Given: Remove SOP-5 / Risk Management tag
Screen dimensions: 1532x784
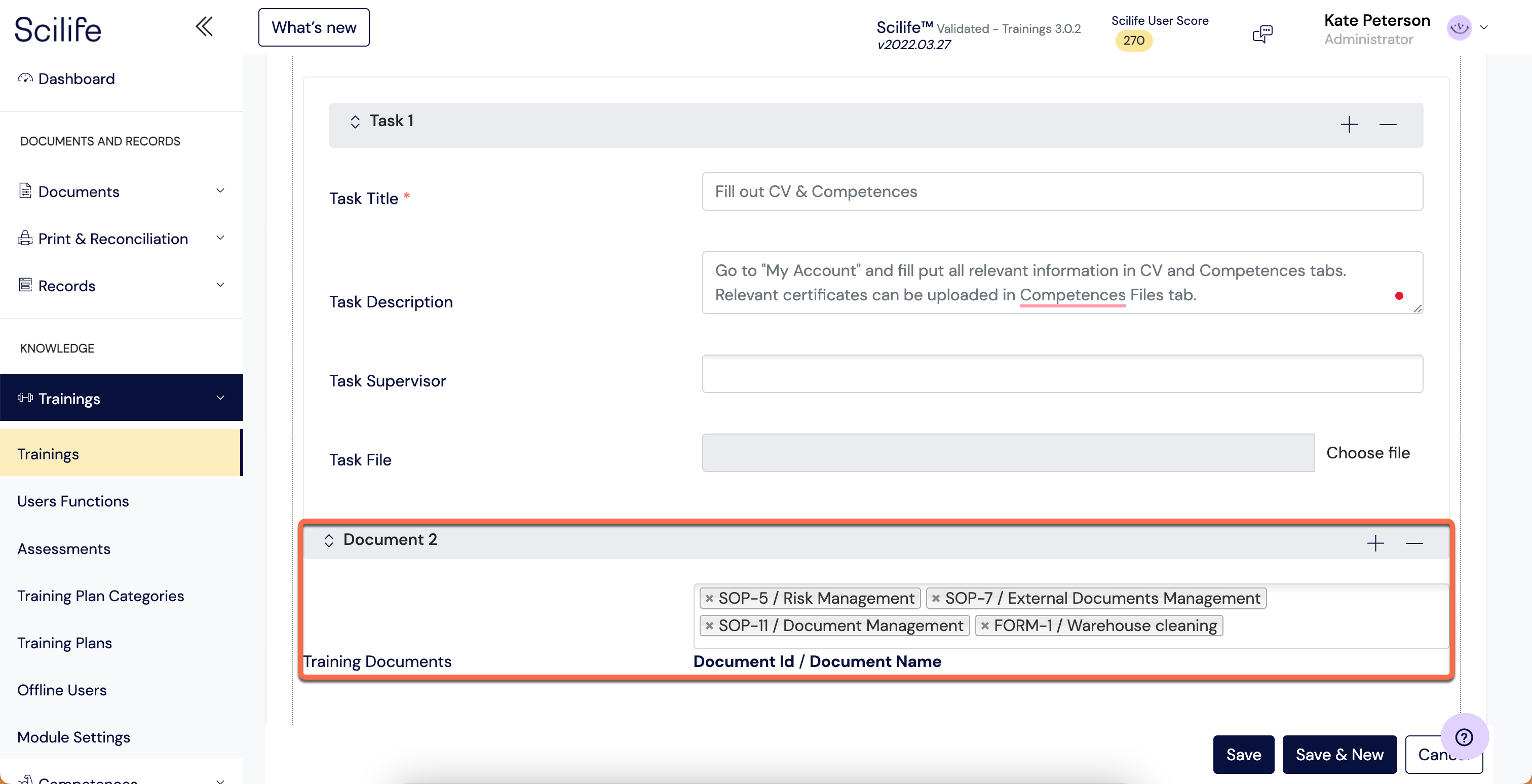Looking at the screenshot, I should (709, 599).
